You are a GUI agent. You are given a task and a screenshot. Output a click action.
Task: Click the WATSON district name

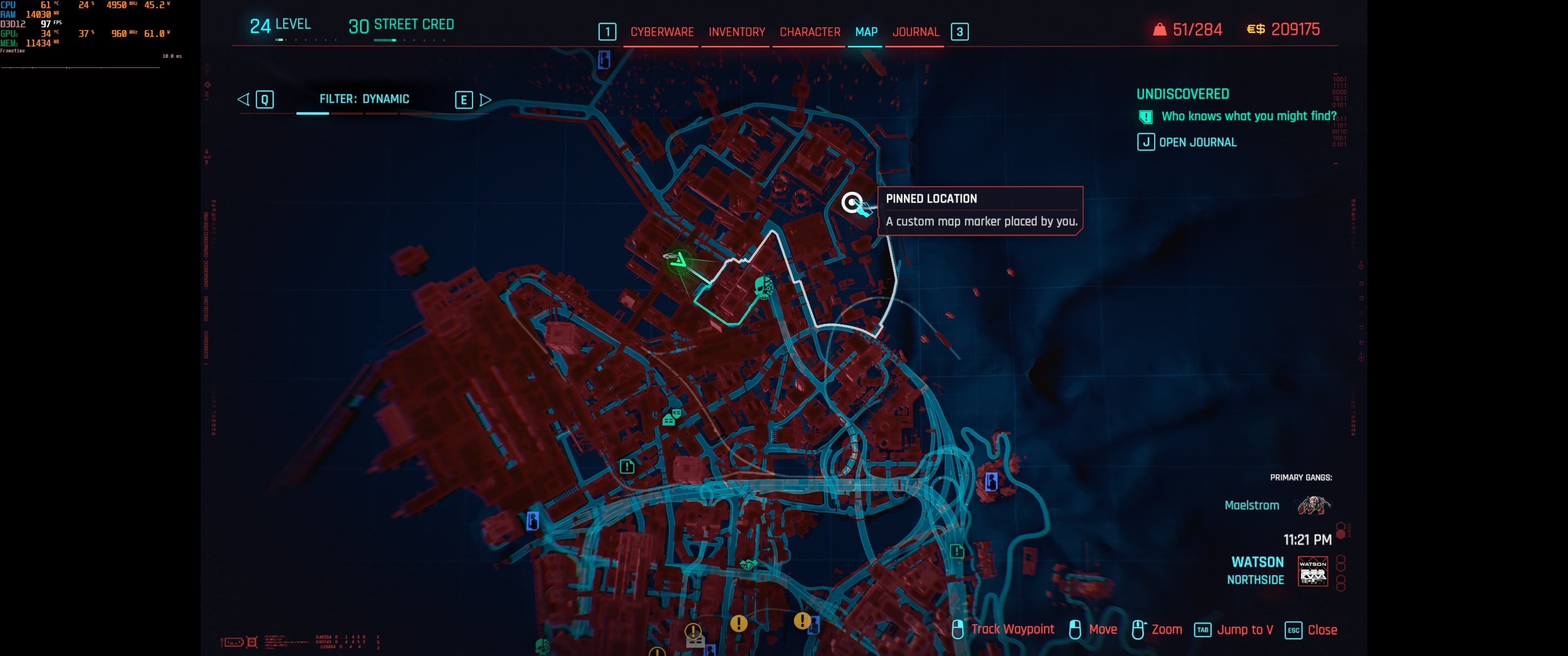(x=1257, y=562)
